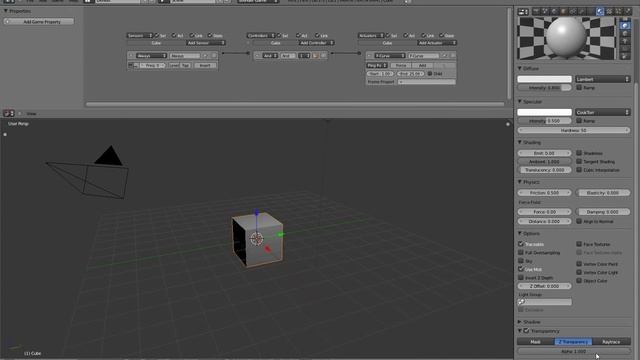640x360 pixels.
Task: Select the Z Transparency mode
Action: [573, 342]
